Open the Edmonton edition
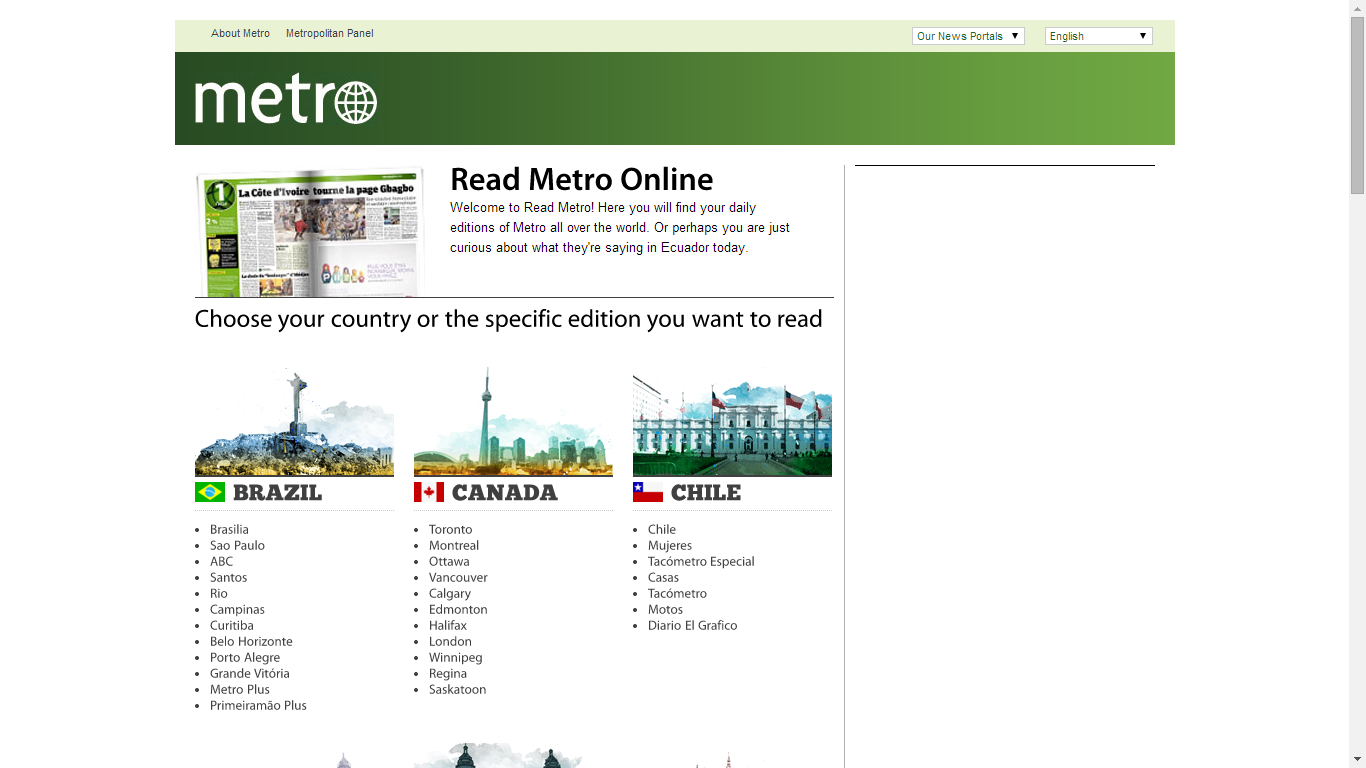The image size is (1366, 768). (458, 610)
